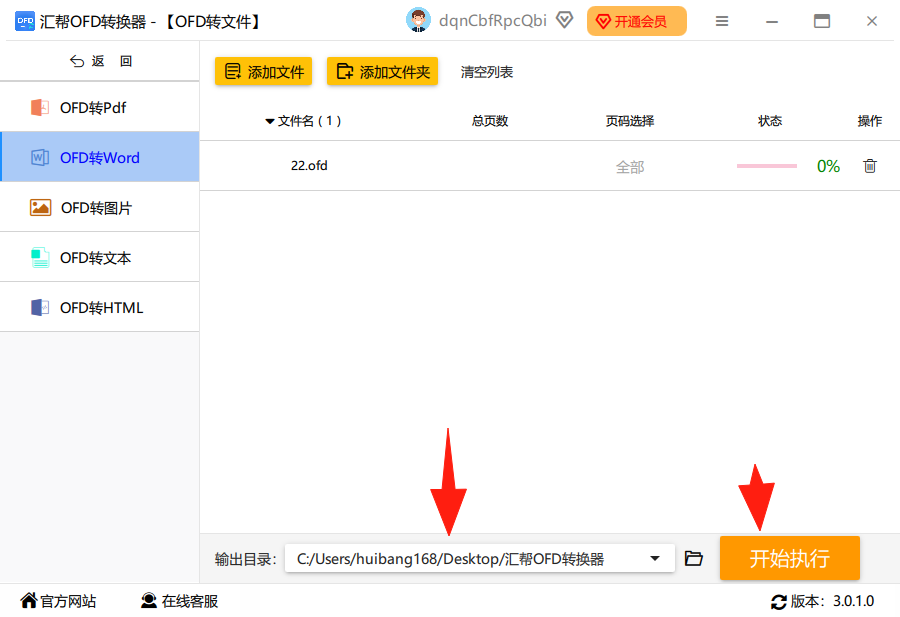Delete 22.ofd using the trash icon
The height and width of the screenshot is (617, 900).
870,166
